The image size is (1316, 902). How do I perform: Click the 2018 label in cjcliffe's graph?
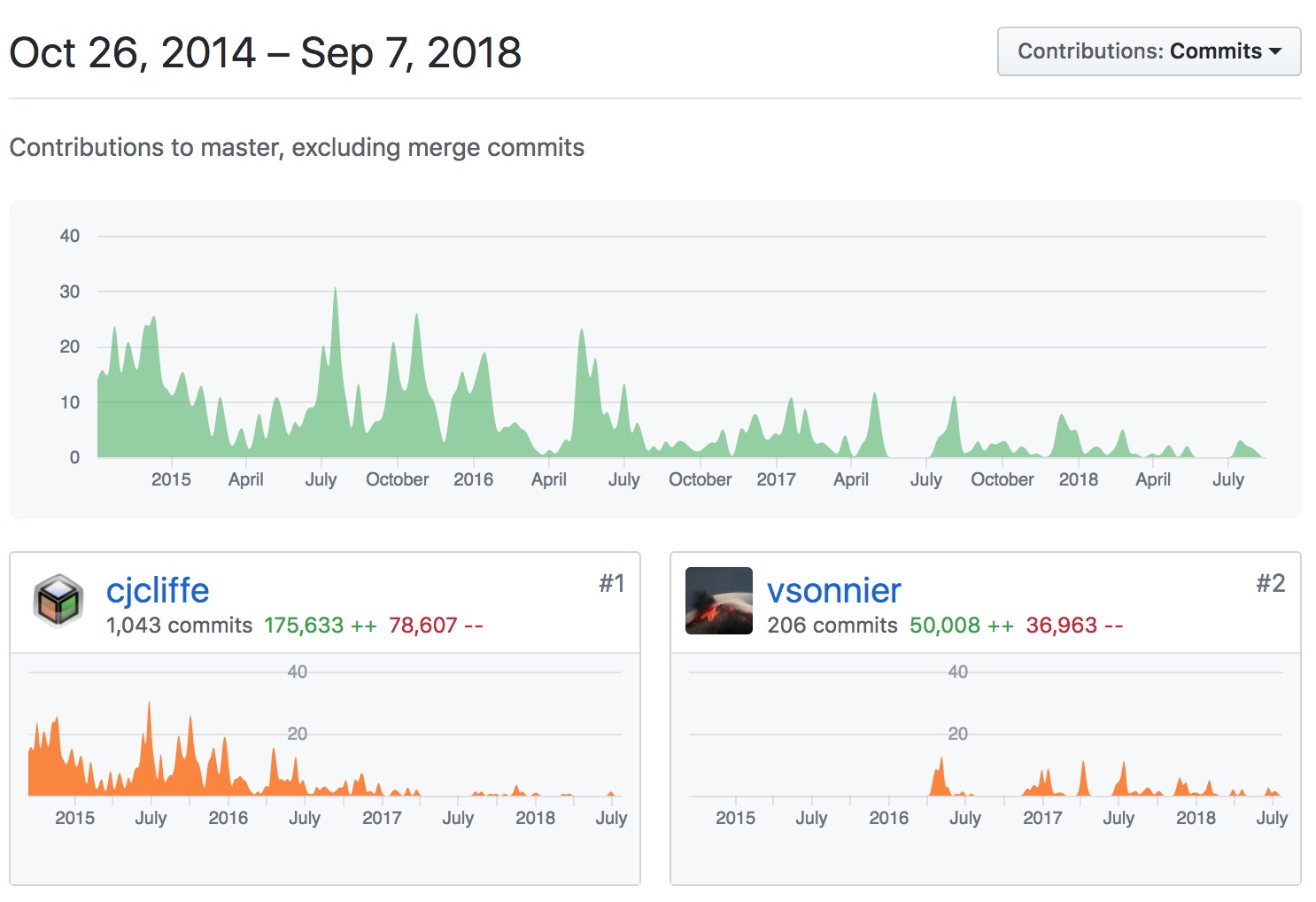coord(536,818)
